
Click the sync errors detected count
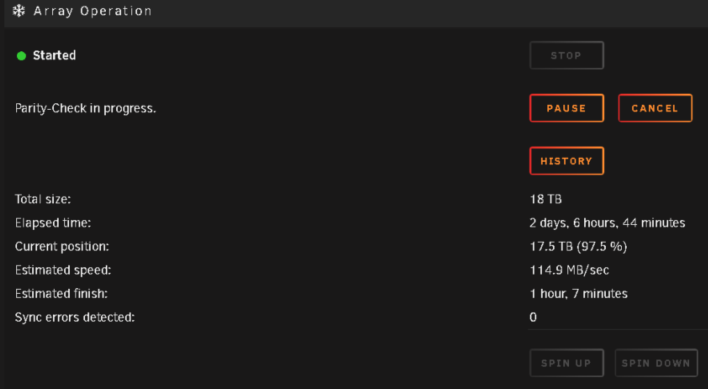pos(533,317)
